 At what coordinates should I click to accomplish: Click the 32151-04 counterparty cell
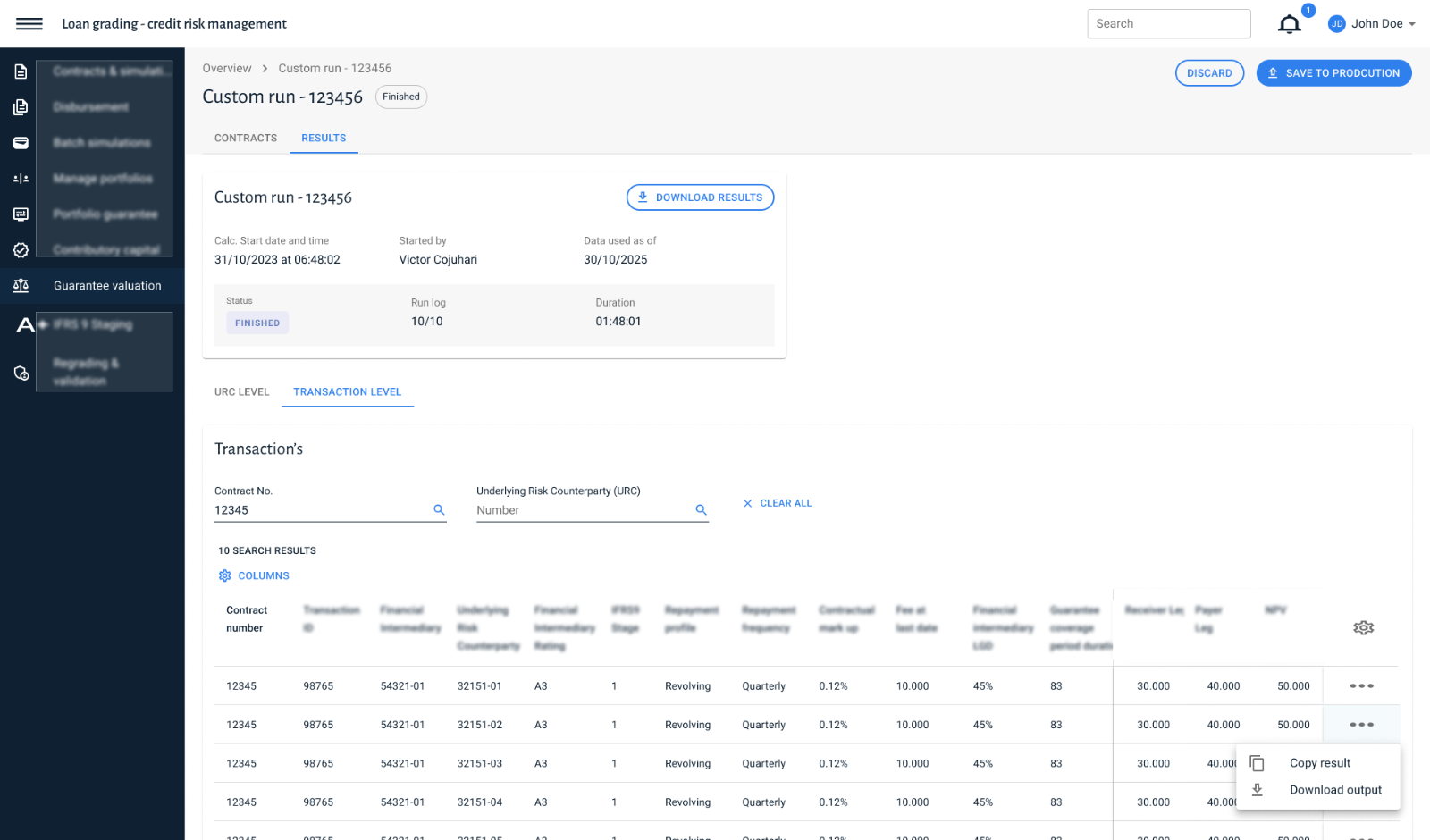[480, 802]
